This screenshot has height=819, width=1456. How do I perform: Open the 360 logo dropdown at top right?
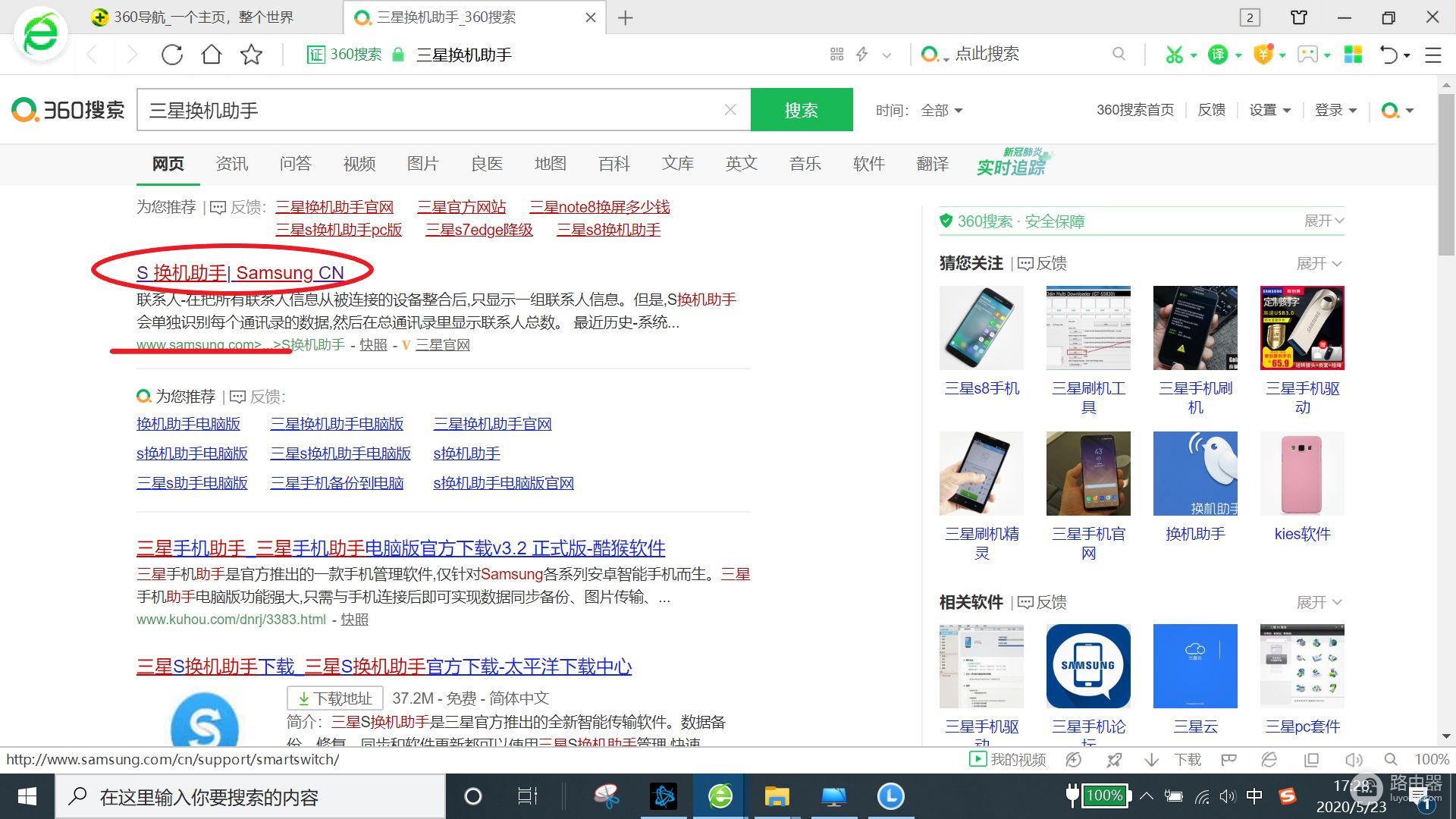(x=1398, y=111)
